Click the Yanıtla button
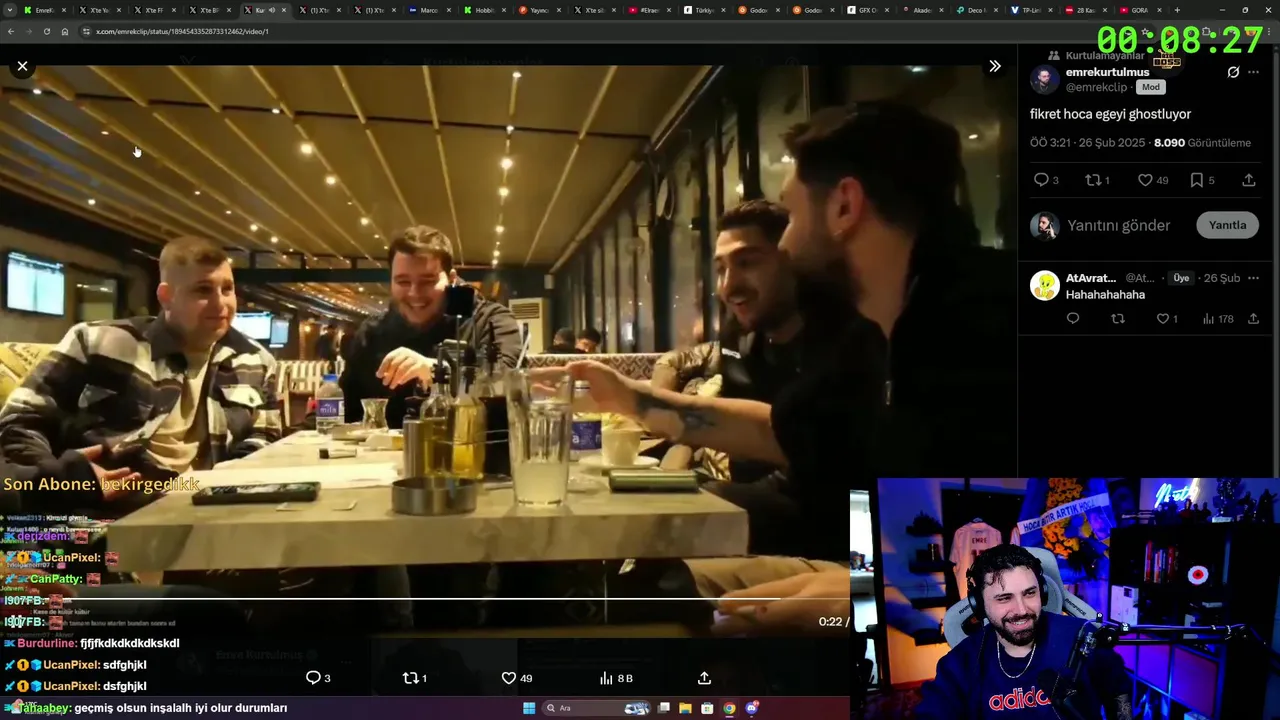The height and width of the screenshot is (720, 1280). [1227, 225]
